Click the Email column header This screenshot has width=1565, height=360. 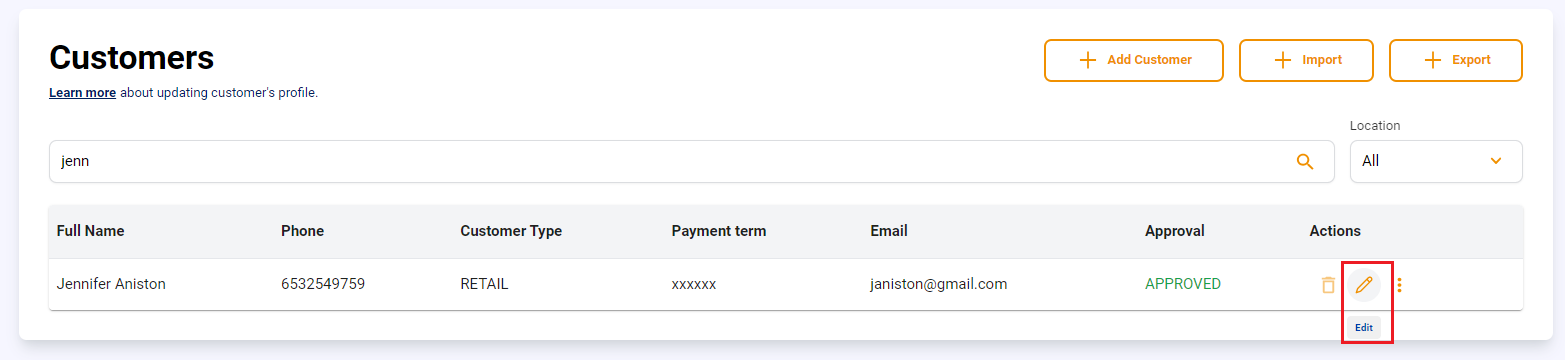(x=889, y=231)
